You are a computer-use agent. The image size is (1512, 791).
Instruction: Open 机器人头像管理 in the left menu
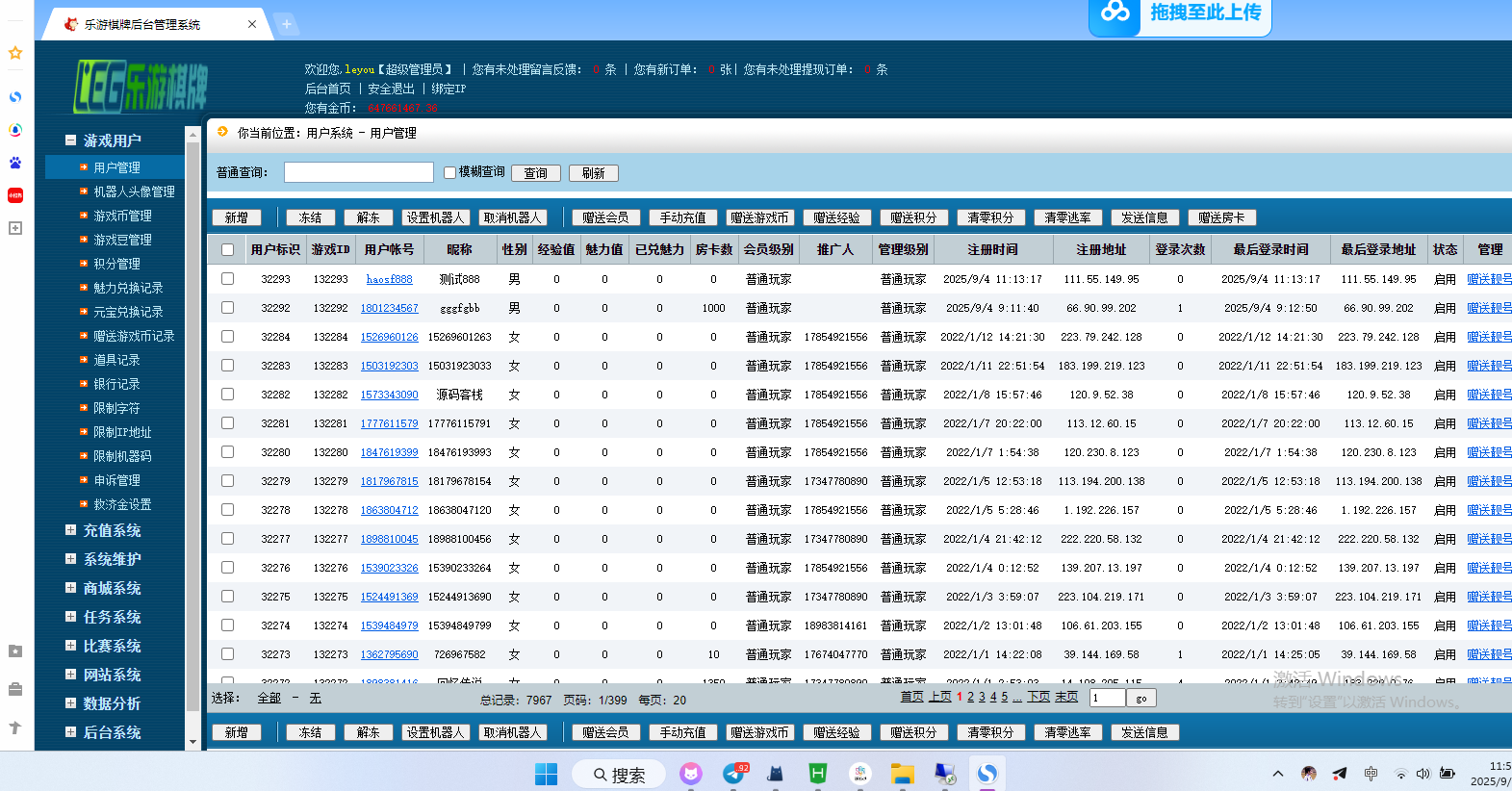[134, 191]
